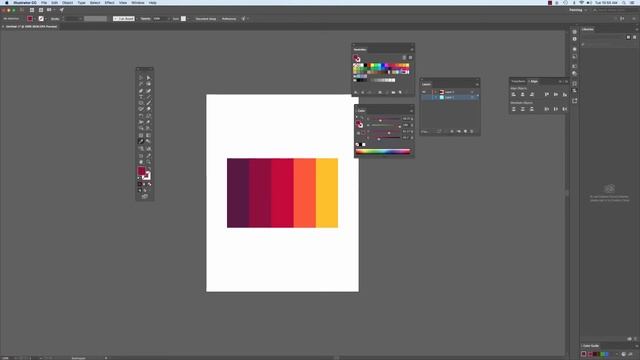Screen dimensions: 640x360
Task: Expand the top layer disclosure triangle
Action: [x=436, y=92]
